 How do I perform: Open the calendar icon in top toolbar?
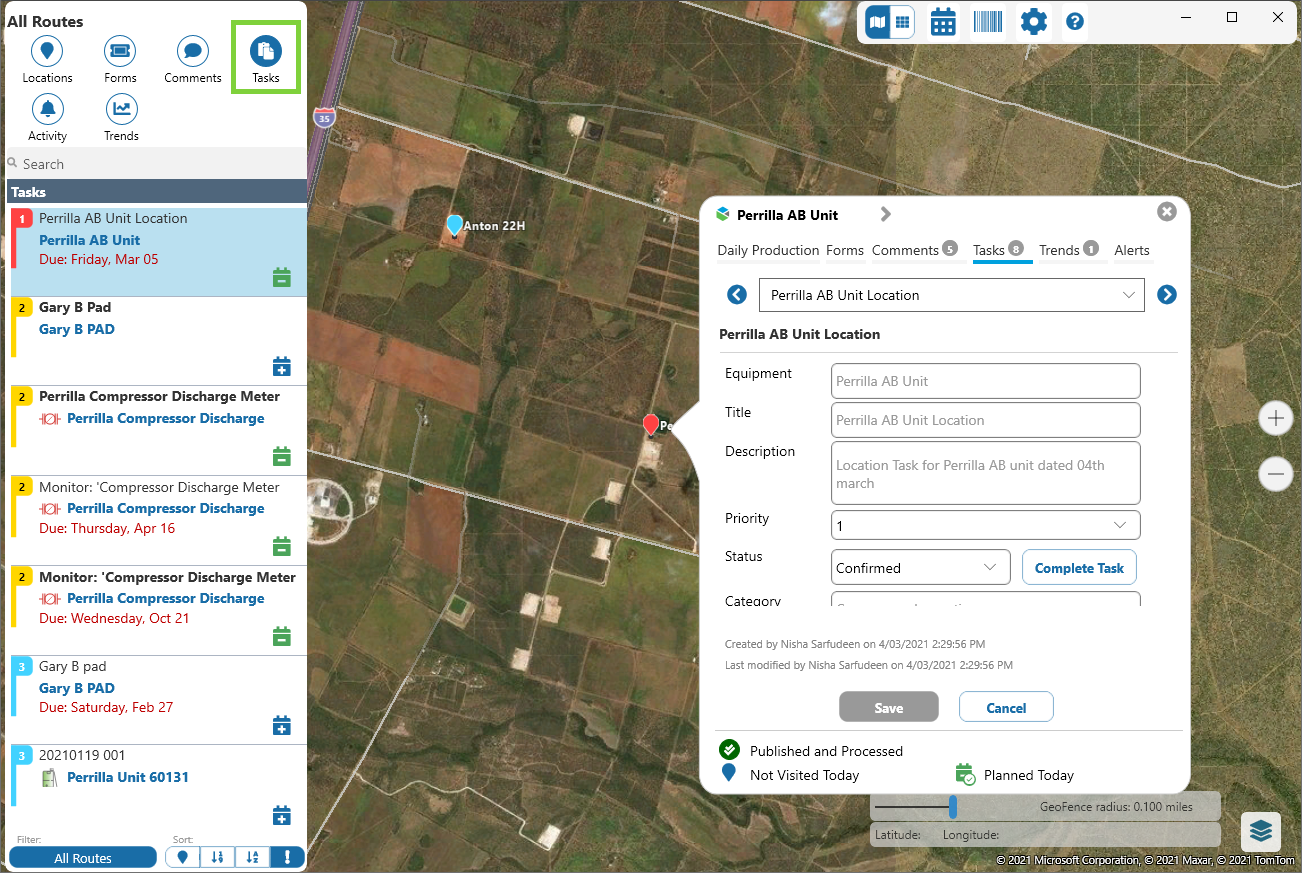pos(942,21)
